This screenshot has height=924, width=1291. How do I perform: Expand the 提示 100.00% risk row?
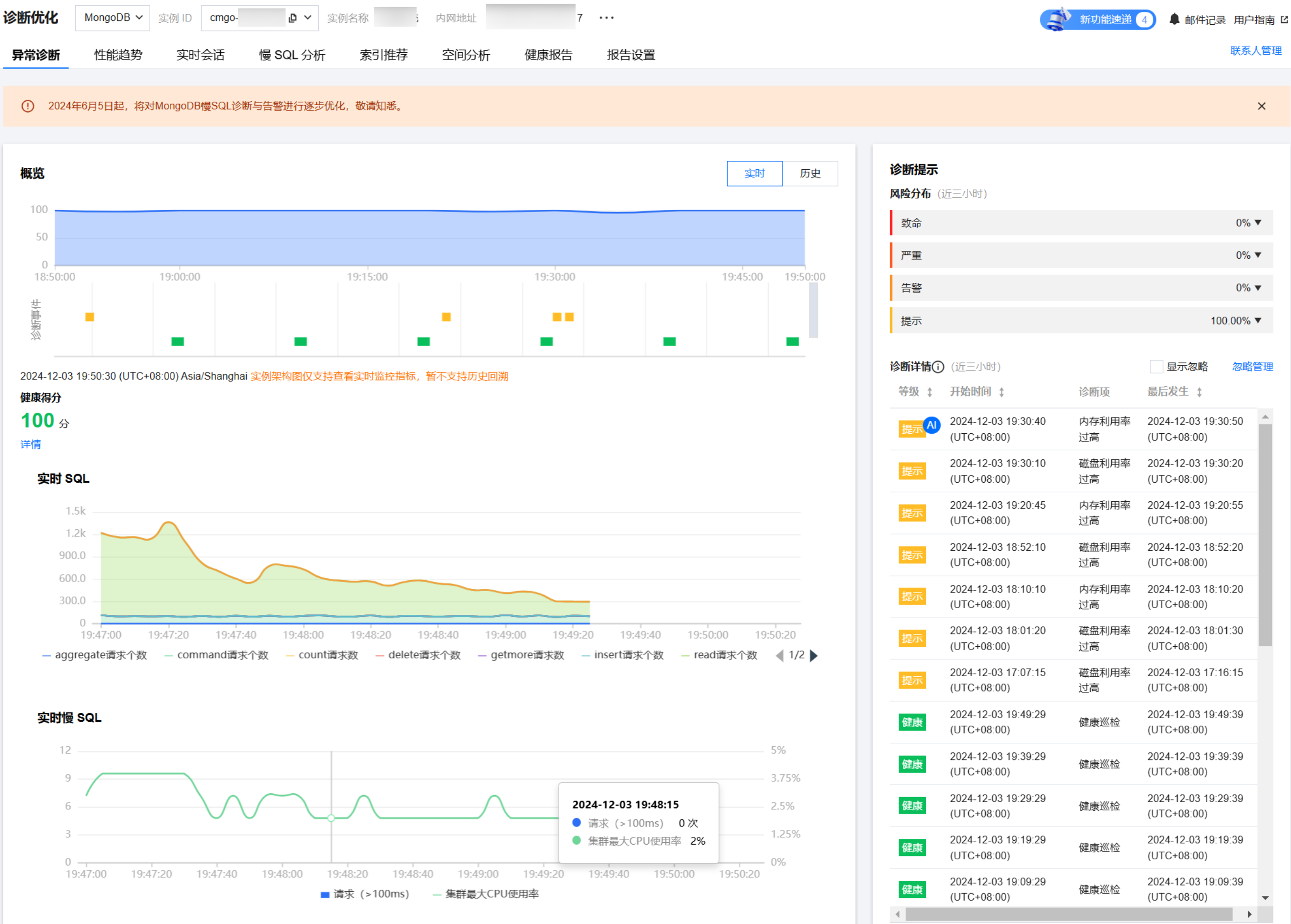1257,321
